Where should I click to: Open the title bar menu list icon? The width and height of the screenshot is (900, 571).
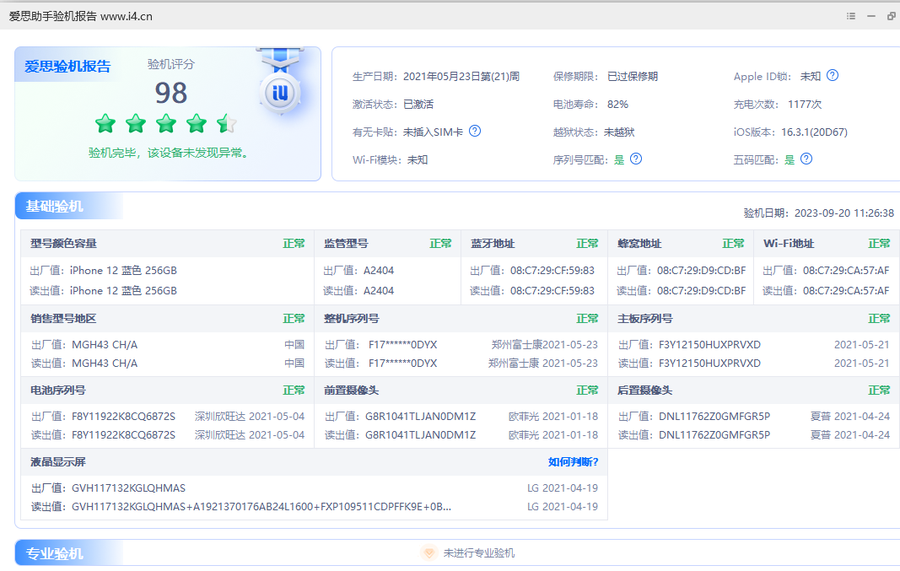click(851, 16)
